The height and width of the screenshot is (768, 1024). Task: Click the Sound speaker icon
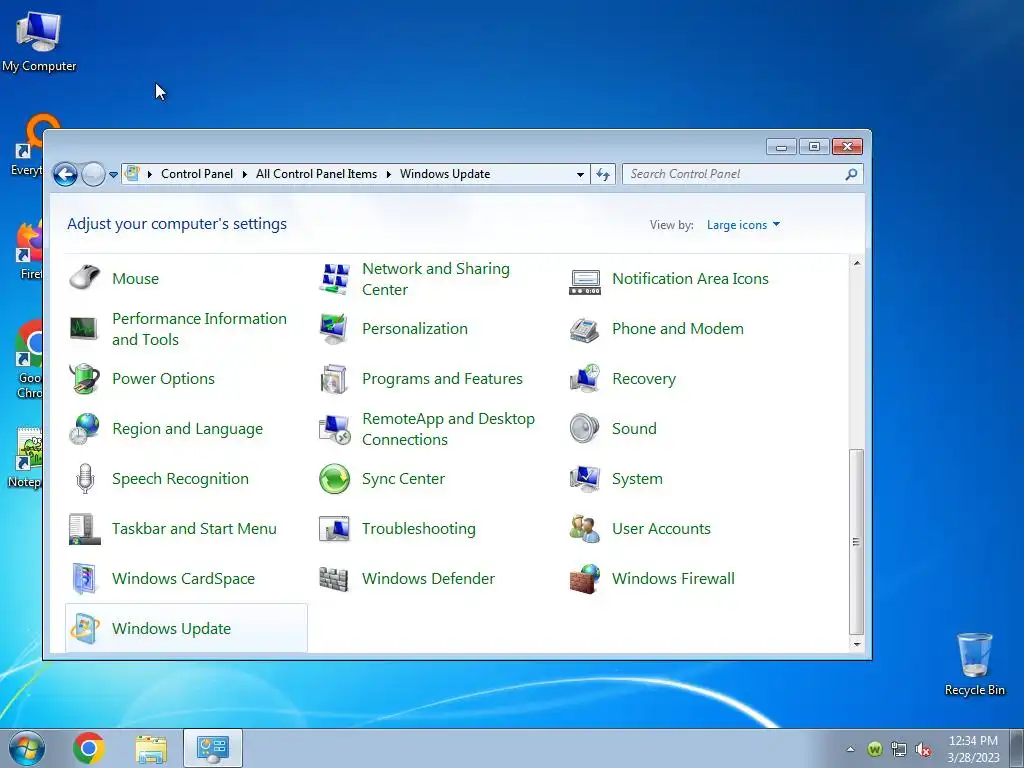(584, 429)
